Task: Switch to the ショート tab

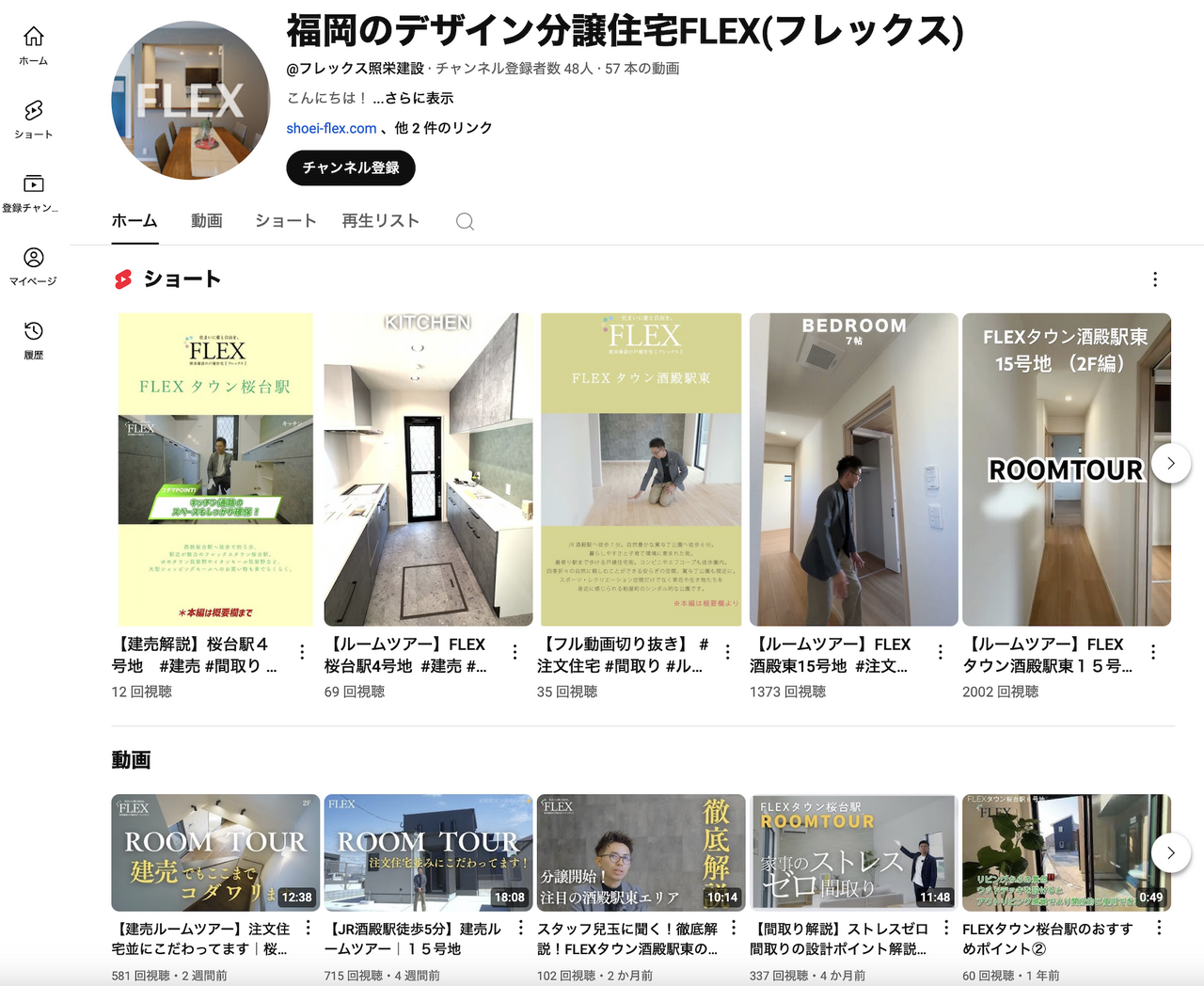Action: coord(285,221)
